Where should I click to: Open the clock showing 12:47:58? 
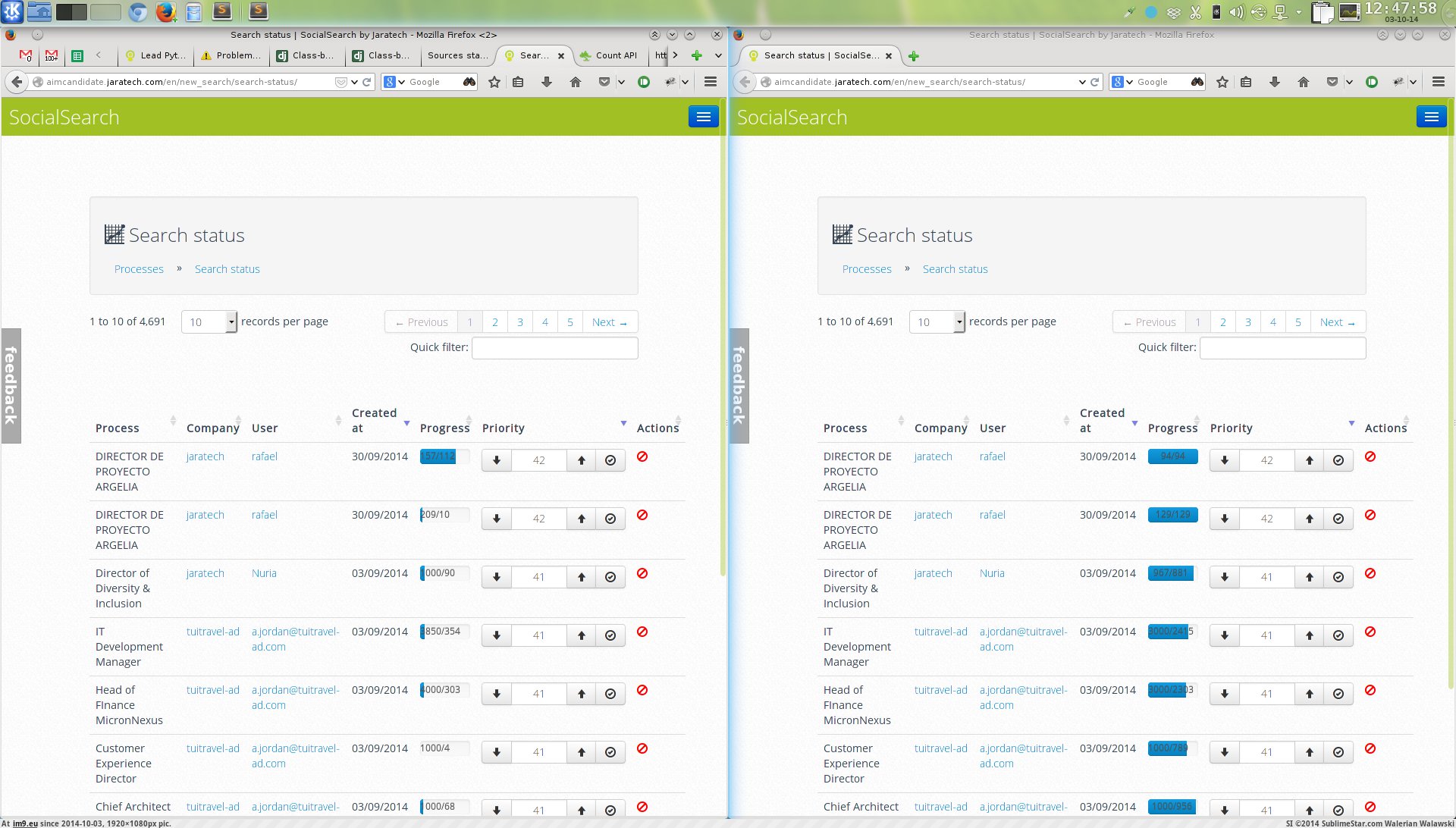point(1401,11)
